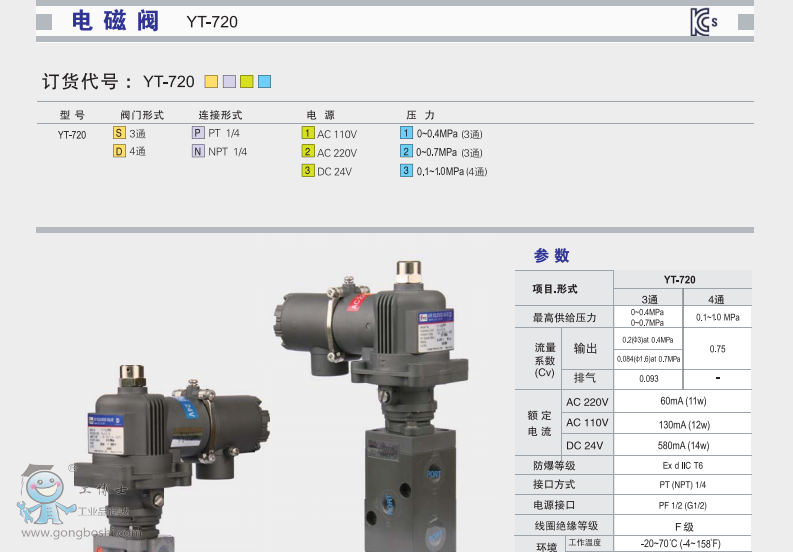Click the left solenoid valve product photo
Screen dimensions: 793x552
(172, 458)
